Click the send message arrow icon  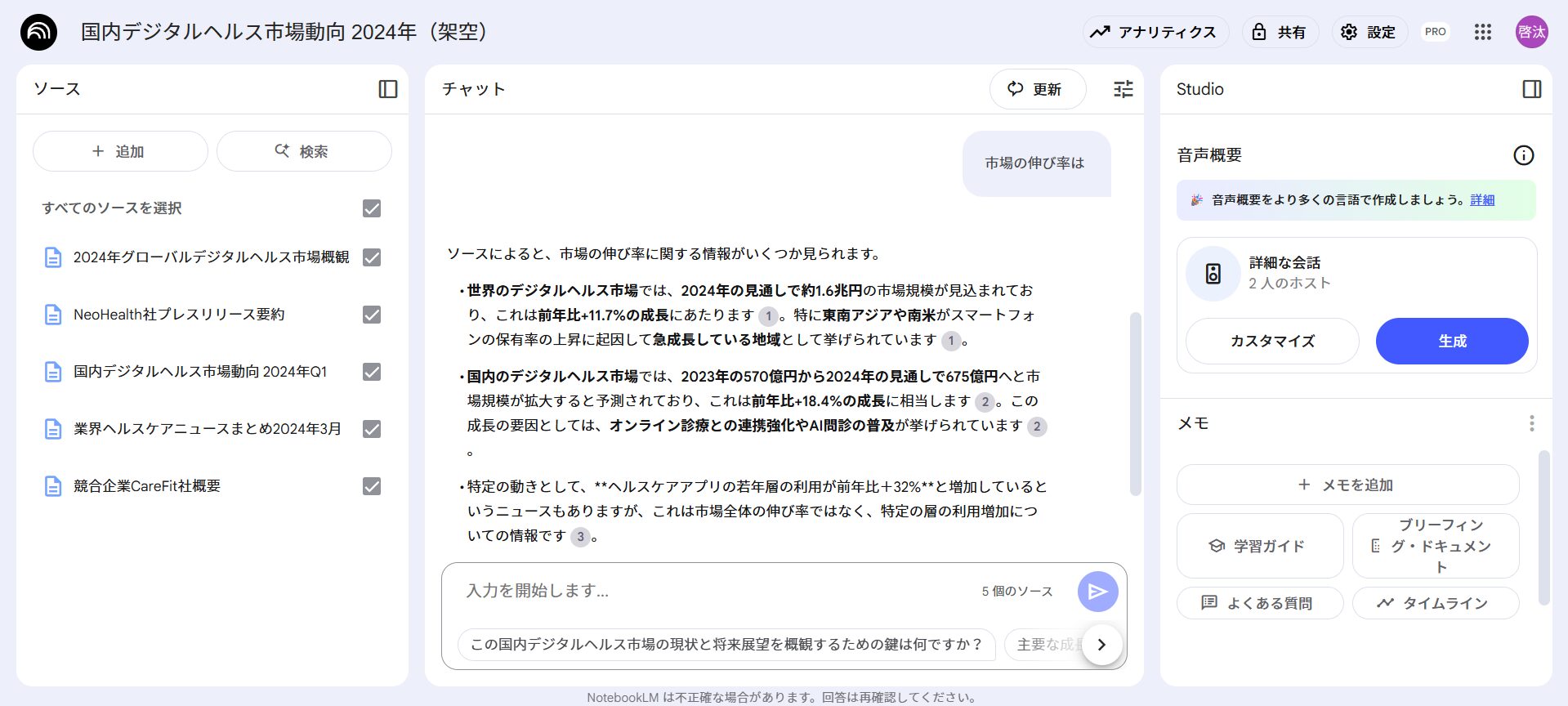tap(1097, 591)
